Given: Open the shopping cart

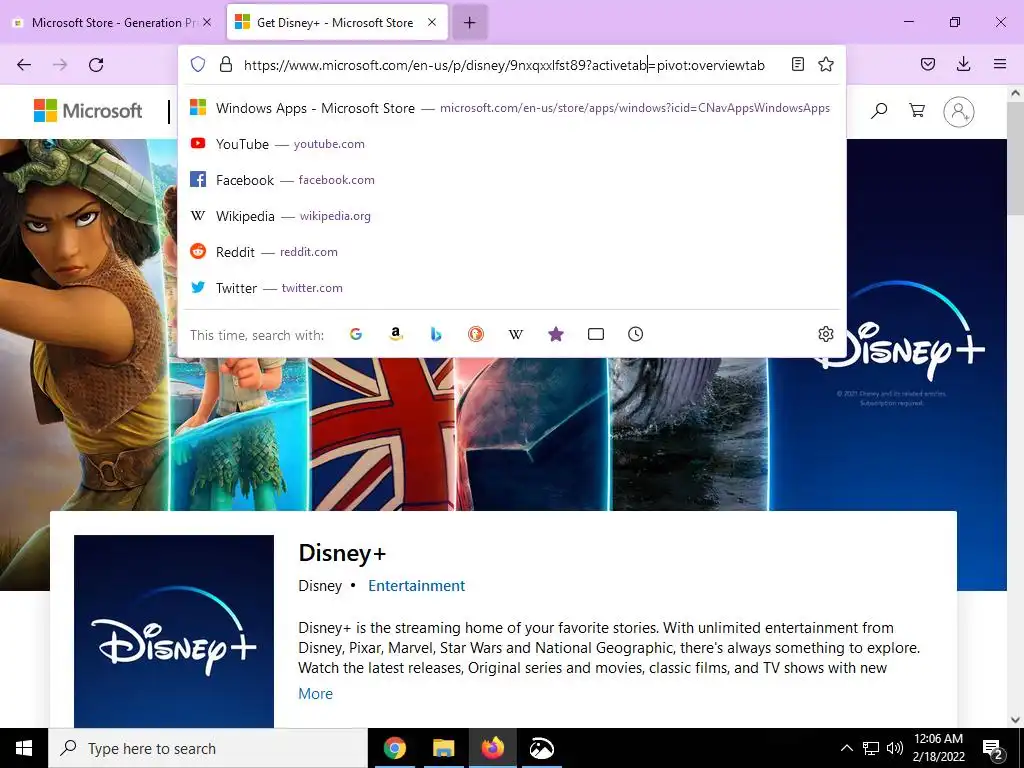Looking at the screenshot, I should click(917, 111).
